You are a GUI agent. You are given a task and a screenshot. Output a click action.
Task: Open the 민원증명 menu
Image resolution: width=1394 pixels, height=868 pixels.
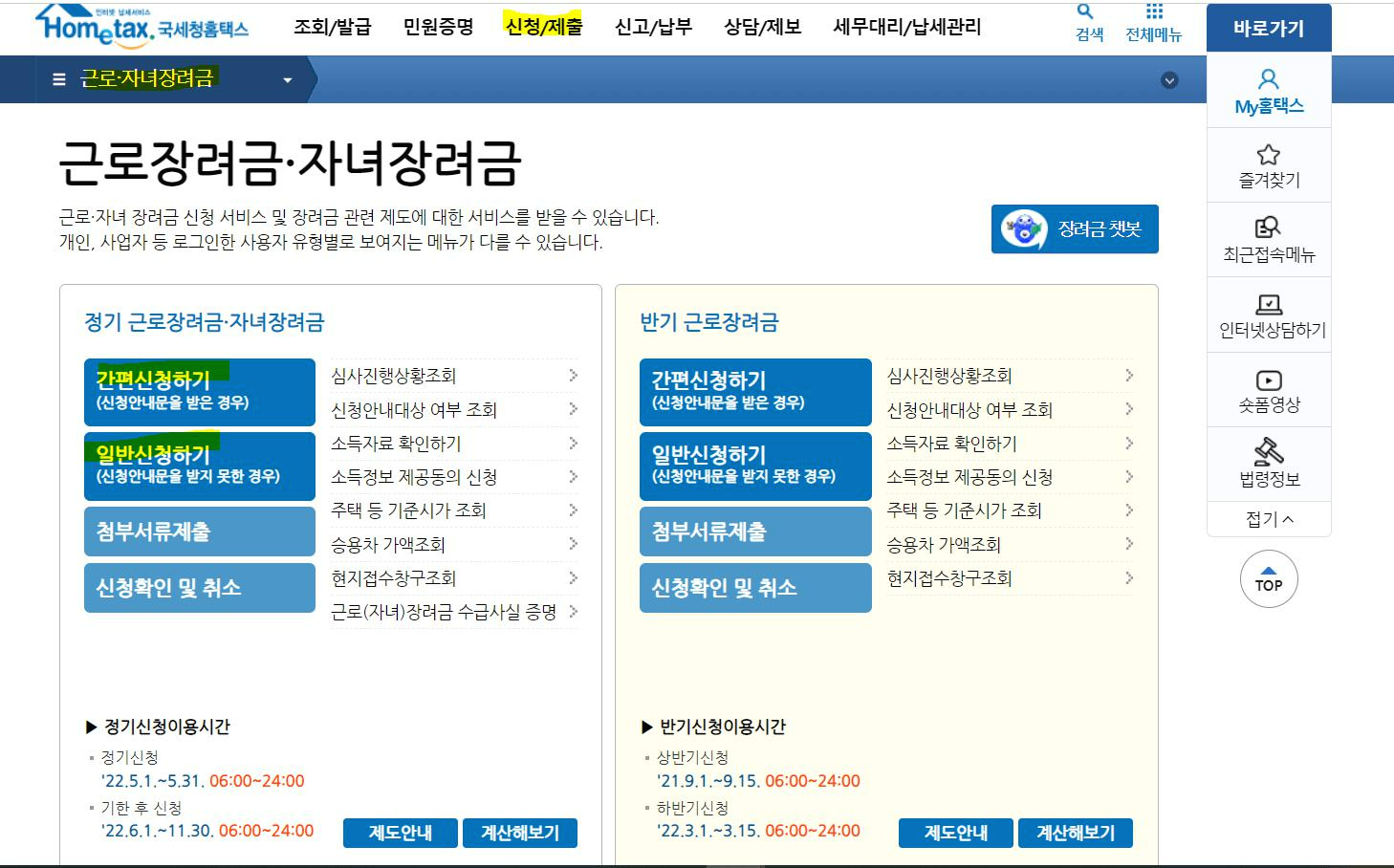[438, 27]
